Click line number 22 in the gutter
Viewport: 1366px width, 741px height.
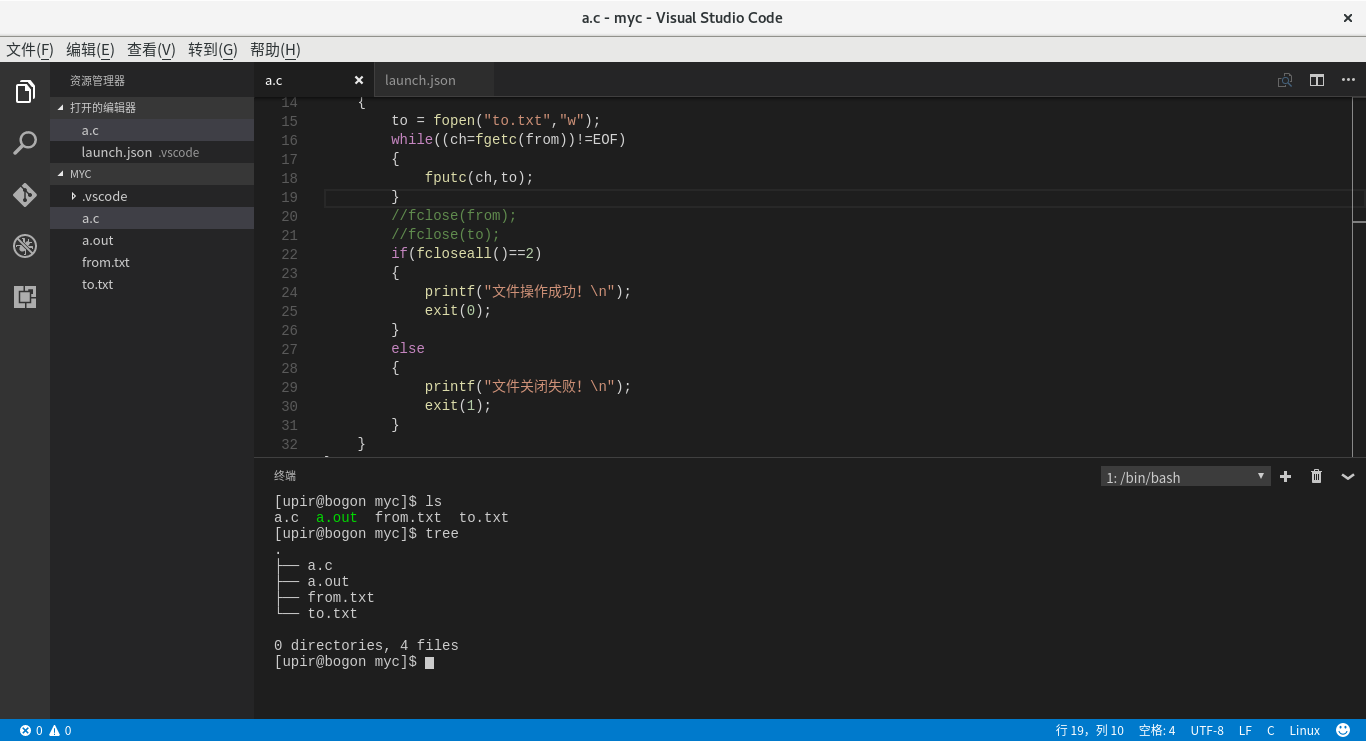tap(289, 254)
